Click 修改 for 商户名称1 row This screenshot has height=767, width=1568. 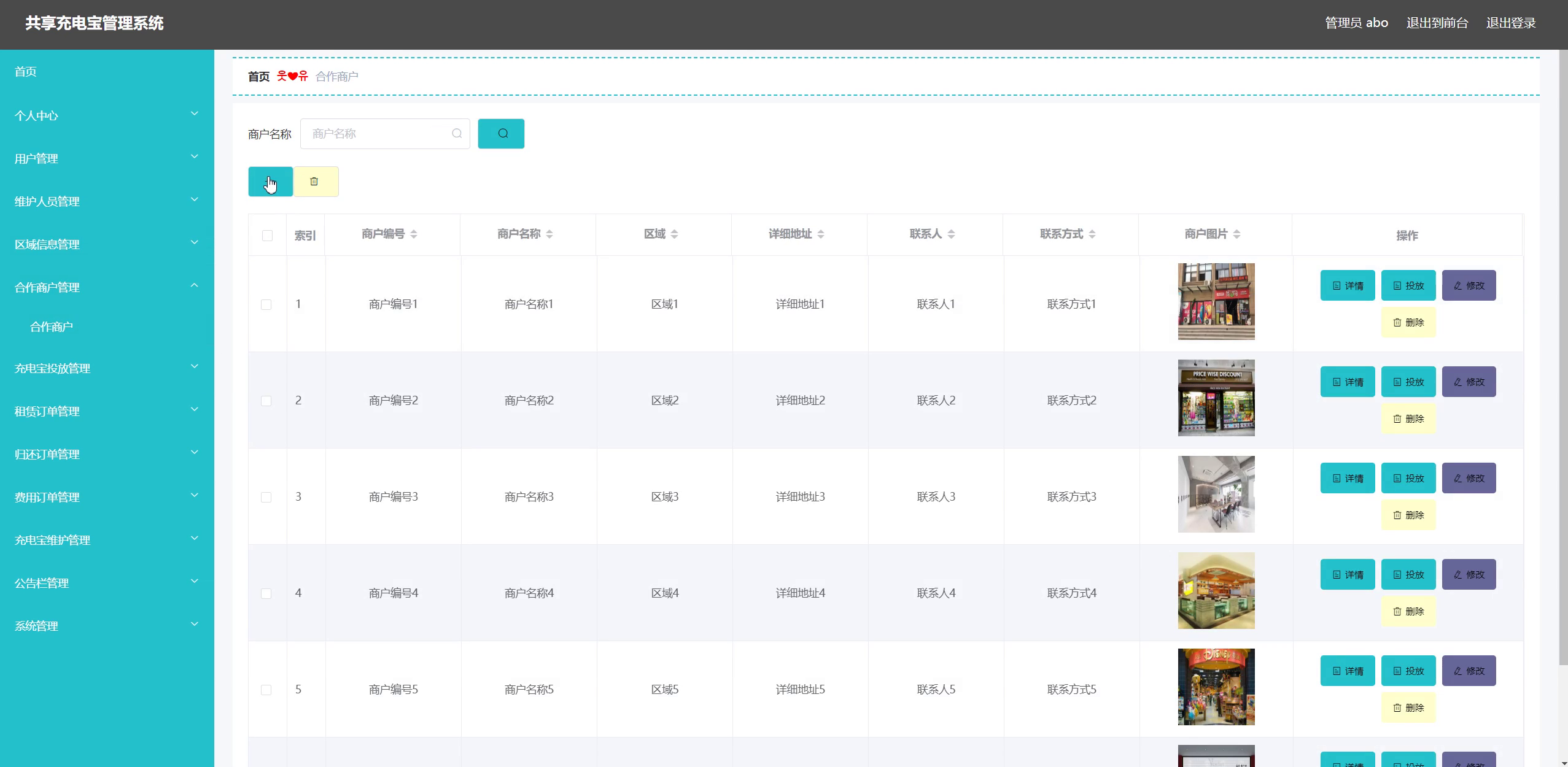(1469, 285)
